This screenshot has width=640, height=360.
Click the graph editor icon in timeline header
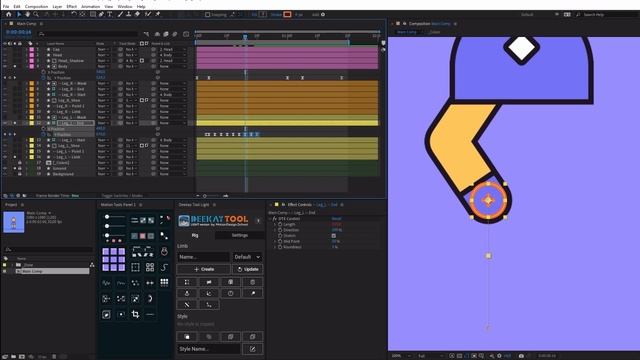point(186,34)
